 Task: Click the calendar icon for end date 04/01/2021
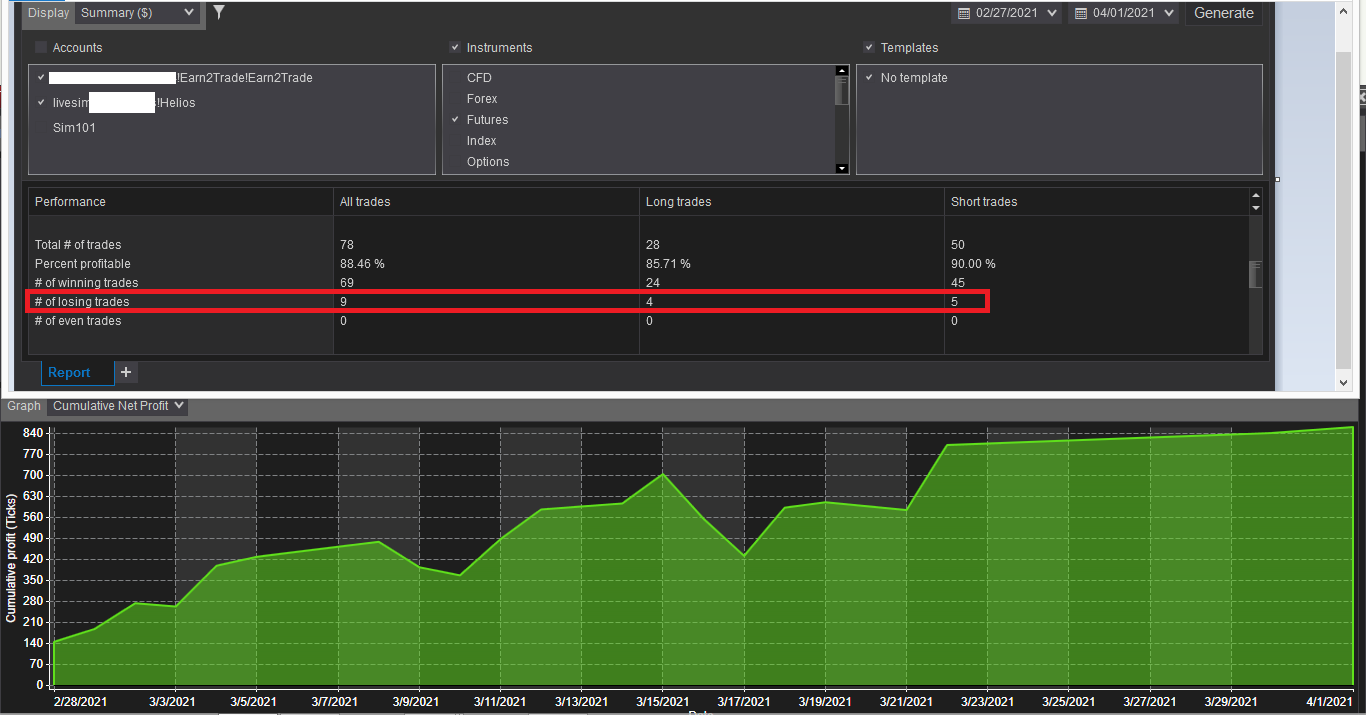[x=1081, y=13]
